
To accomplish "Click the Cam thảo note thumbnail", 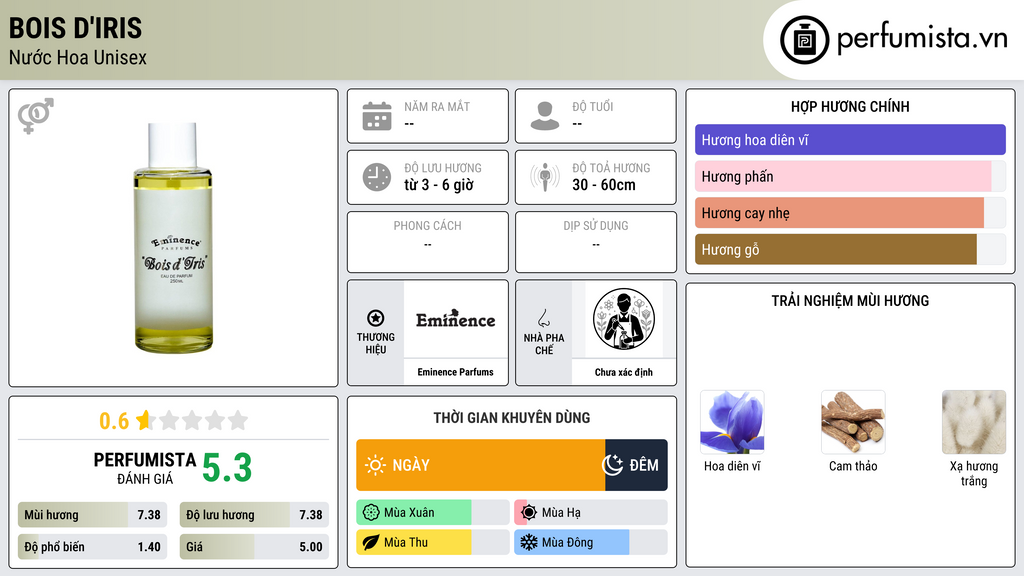I will [853, 422].
